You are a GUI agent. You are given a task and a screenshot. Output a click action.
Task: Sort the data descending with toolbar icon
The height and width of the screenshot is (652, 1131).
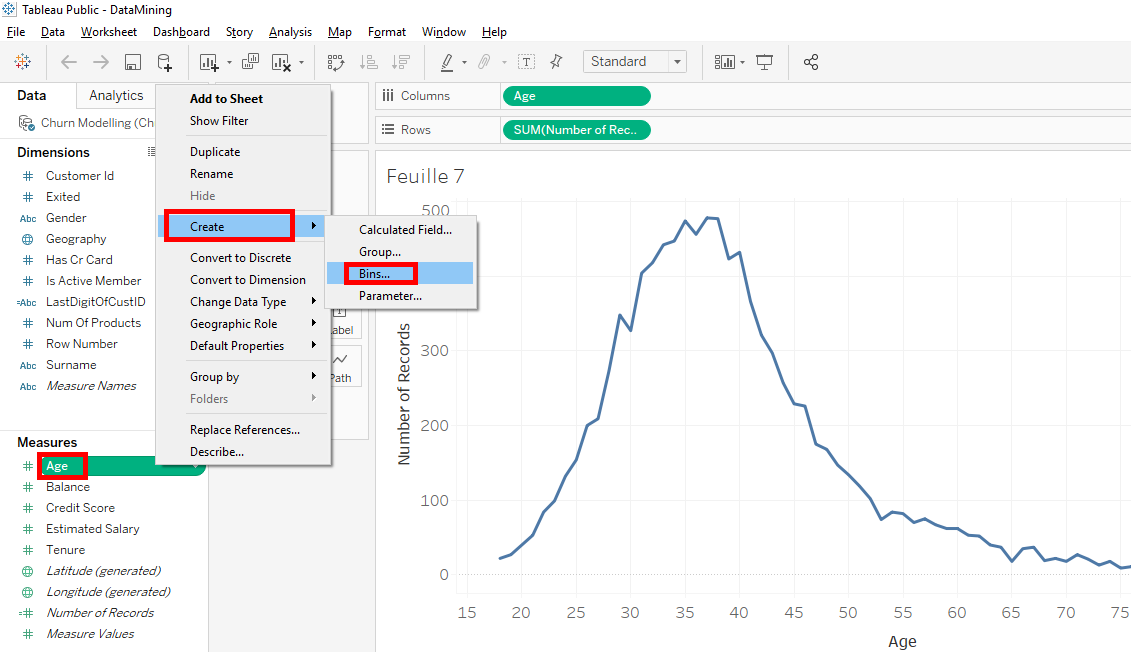(x=400, y=61)
